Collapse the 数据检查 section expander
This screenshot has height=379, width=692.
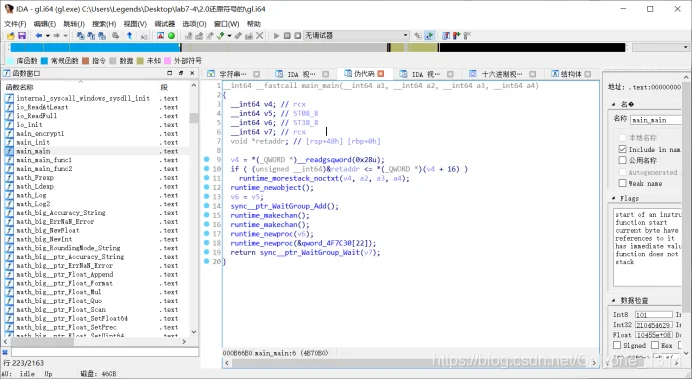pyautogui.click(x=614, y=300)
